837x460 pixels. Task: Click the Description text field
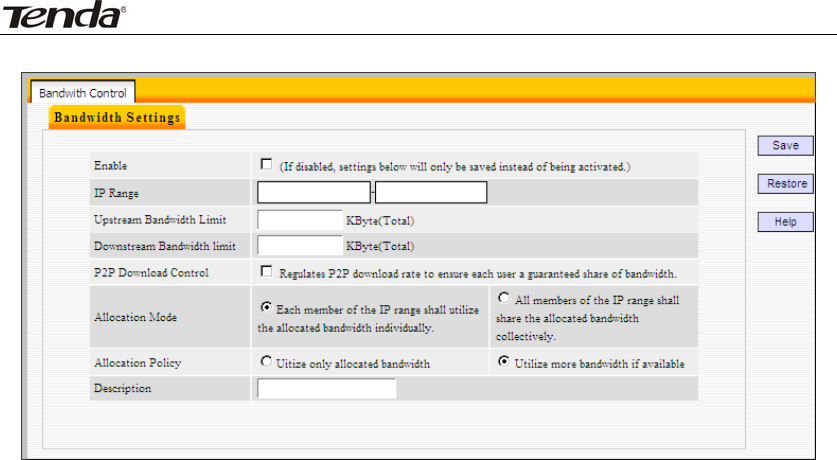click(326, 388)
